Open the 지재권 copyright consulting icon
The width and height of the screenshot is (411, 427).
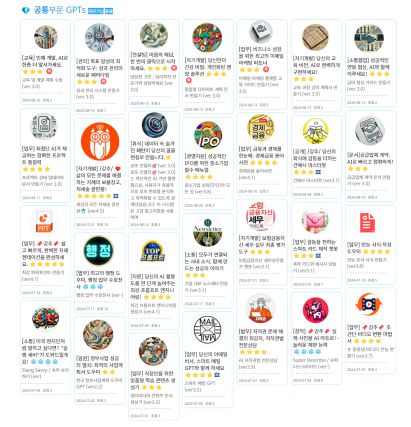click(260, 309)
